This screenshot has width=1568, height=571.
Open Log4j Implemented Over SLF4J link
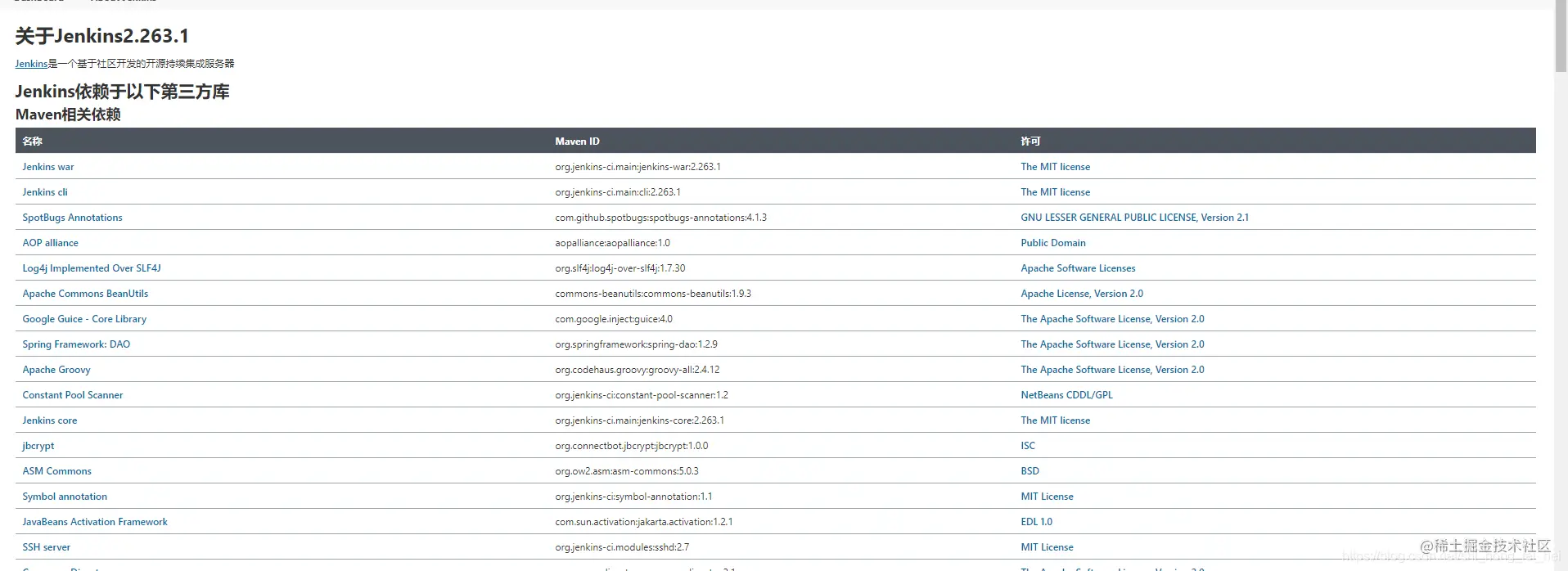point(92,268)
